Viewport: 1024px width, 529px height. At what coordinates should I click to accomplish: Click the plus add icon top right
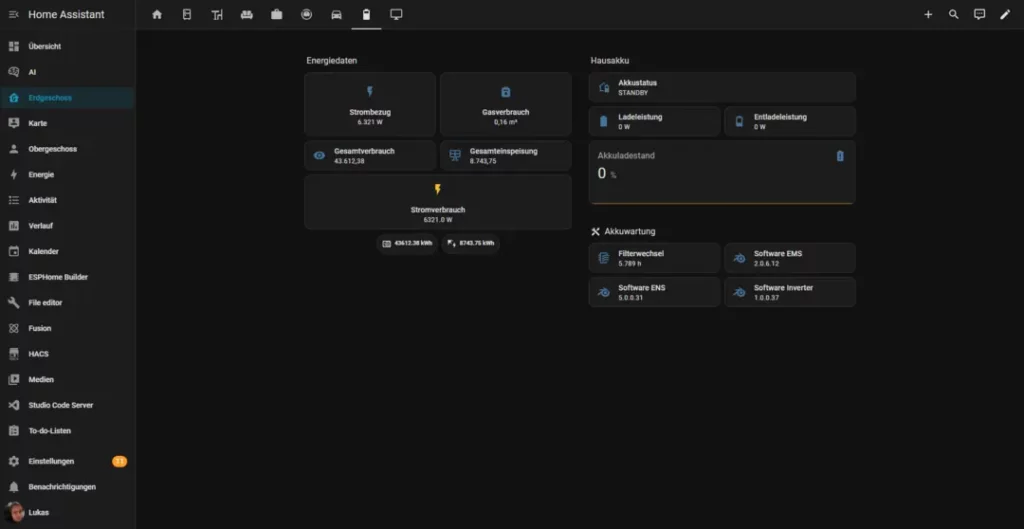[x=928, y=14]
